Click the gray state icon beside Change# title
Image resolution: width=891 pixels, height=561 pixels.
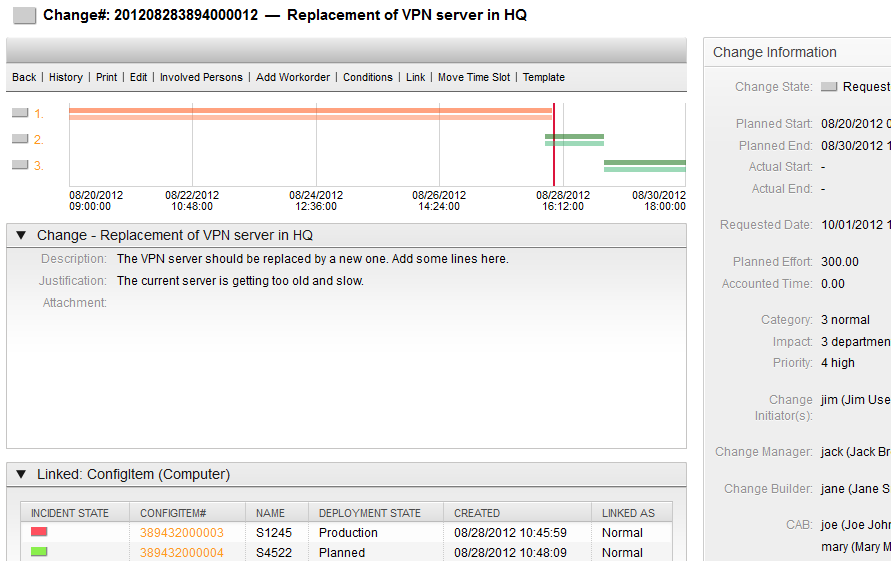coord(25,16)
